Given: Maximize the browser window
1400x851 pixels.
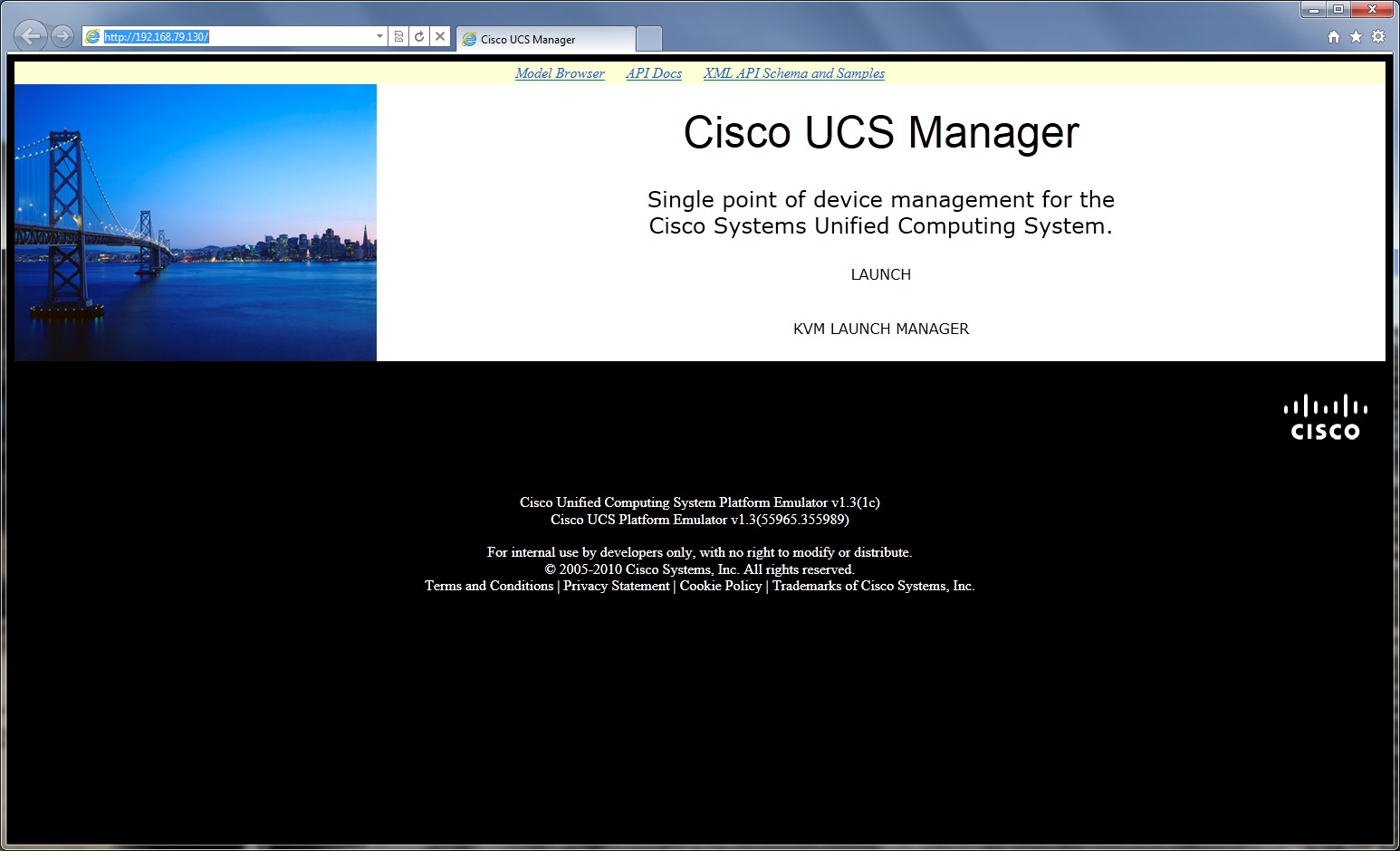Looking at the screenshot, I should [1338, 9].
